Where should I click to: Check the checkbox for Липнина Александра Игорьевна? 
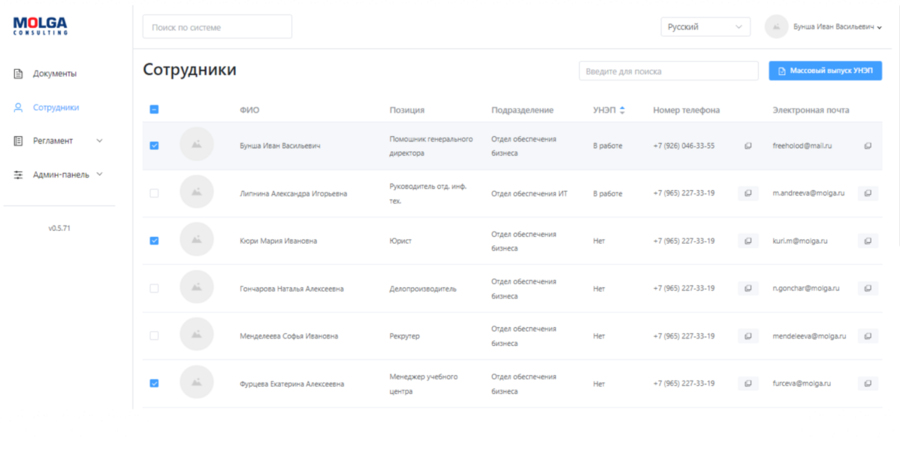[x=154, y=194]
